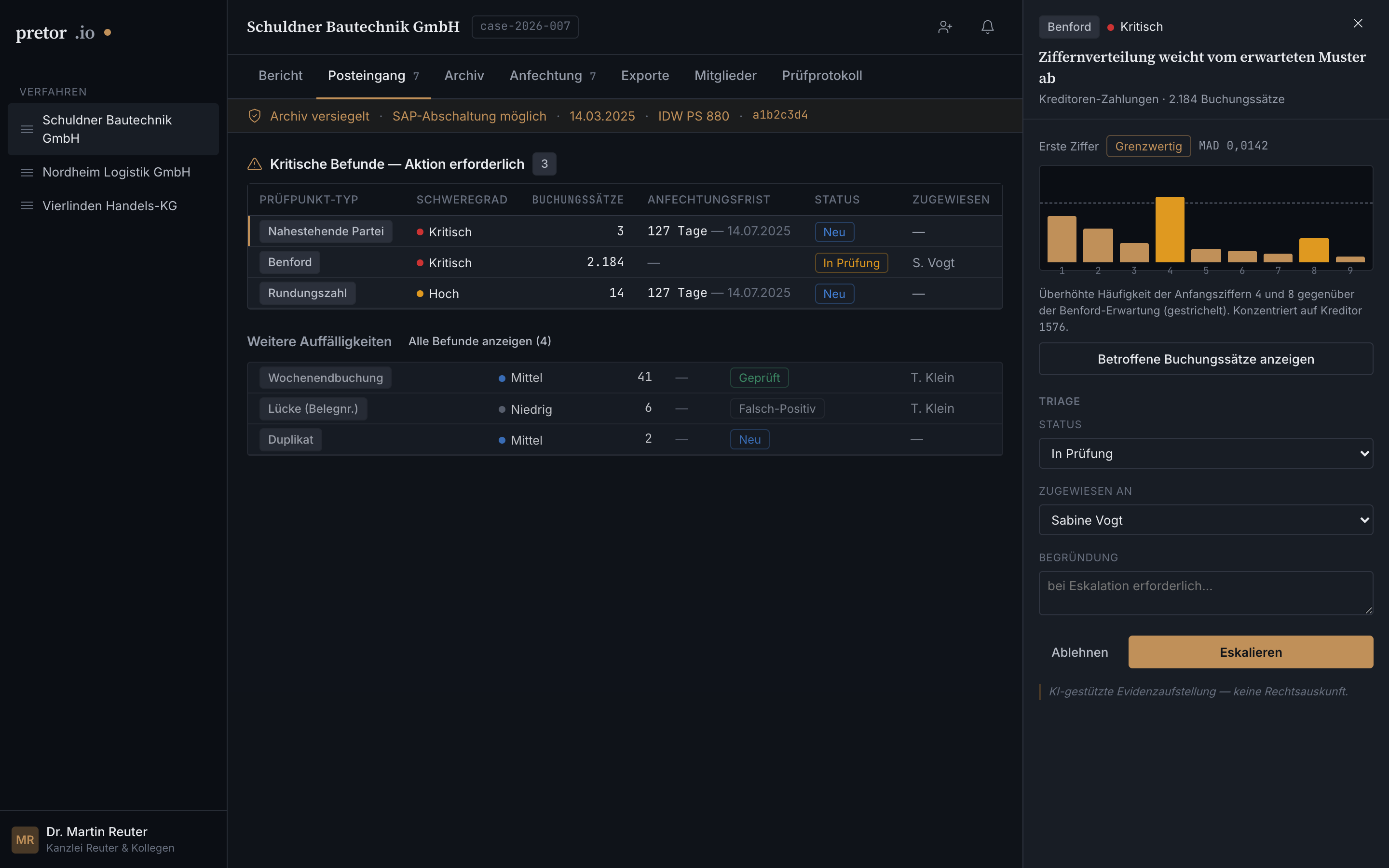Open the Prüfprotokoll tab

click(821, 76)
